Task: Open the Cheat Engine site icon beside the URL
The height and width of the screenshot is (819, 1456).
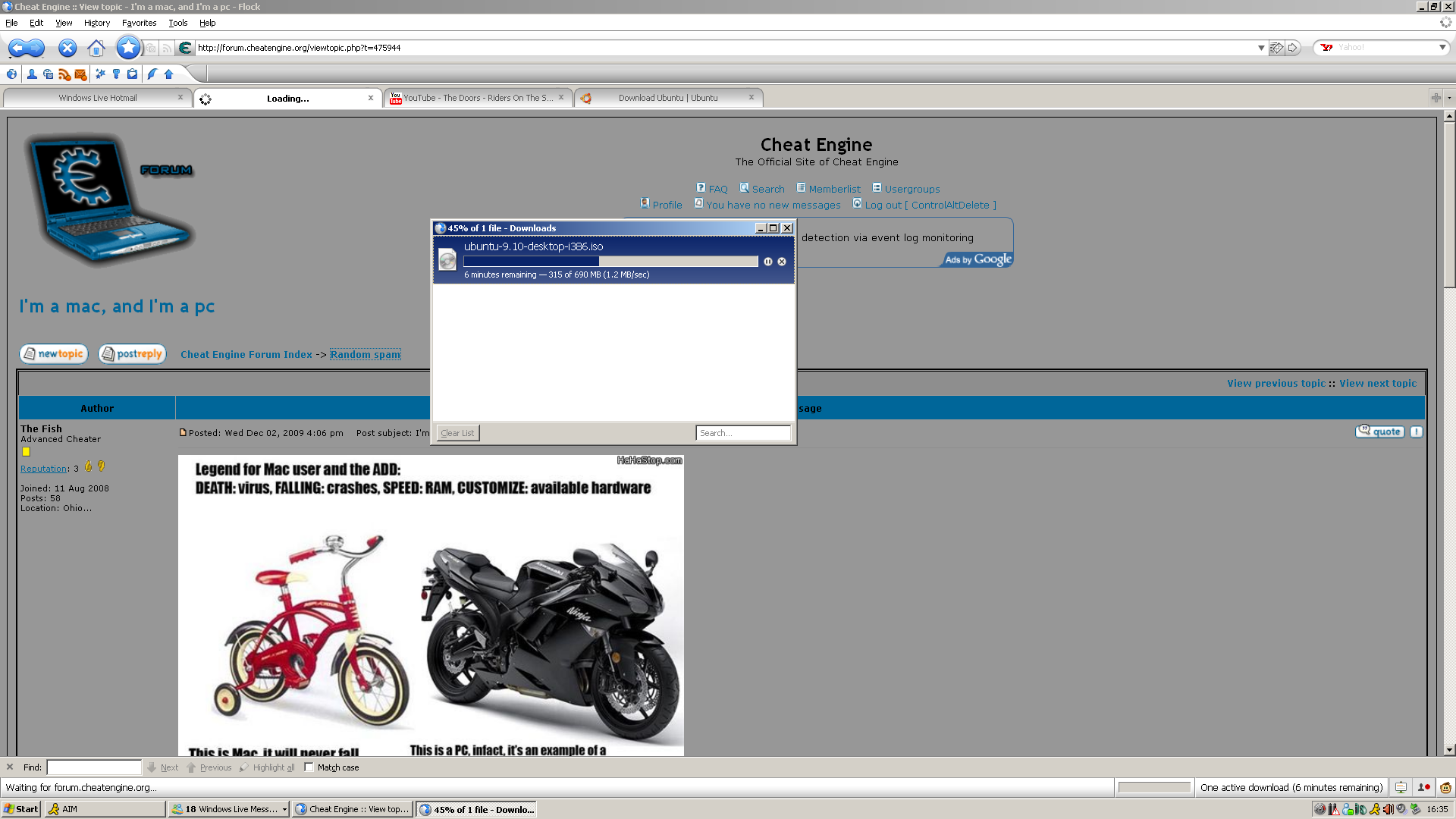Action: 185,48
